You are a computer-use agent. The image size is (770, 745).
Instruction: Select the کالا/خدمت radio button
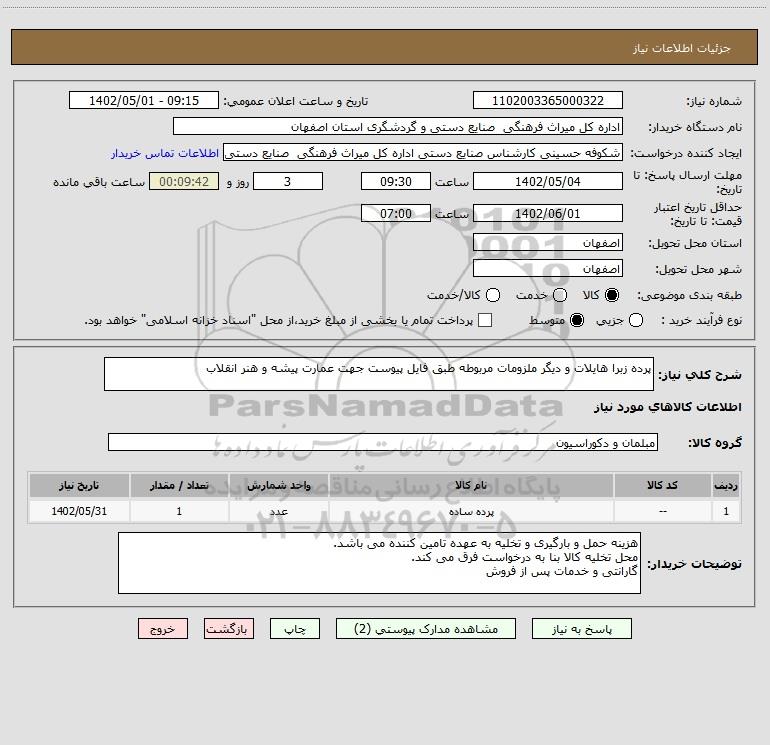click(x=493, y=295)
